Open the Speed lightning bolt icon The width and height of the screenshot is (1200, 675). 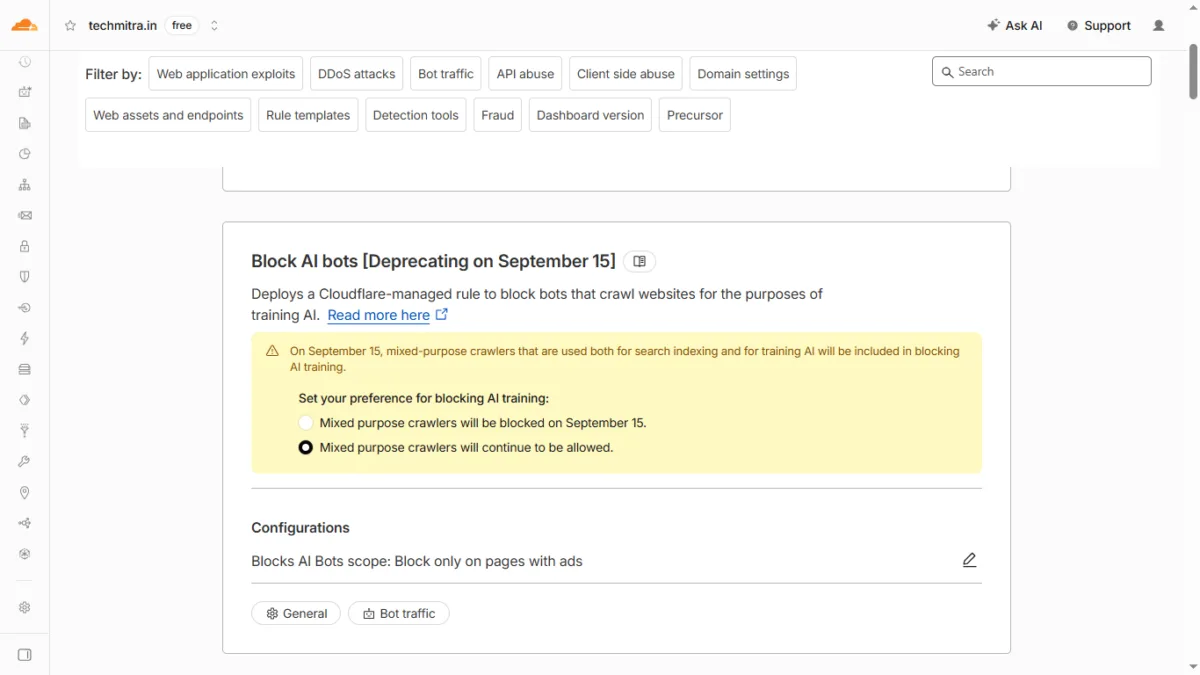pos(25,339)
